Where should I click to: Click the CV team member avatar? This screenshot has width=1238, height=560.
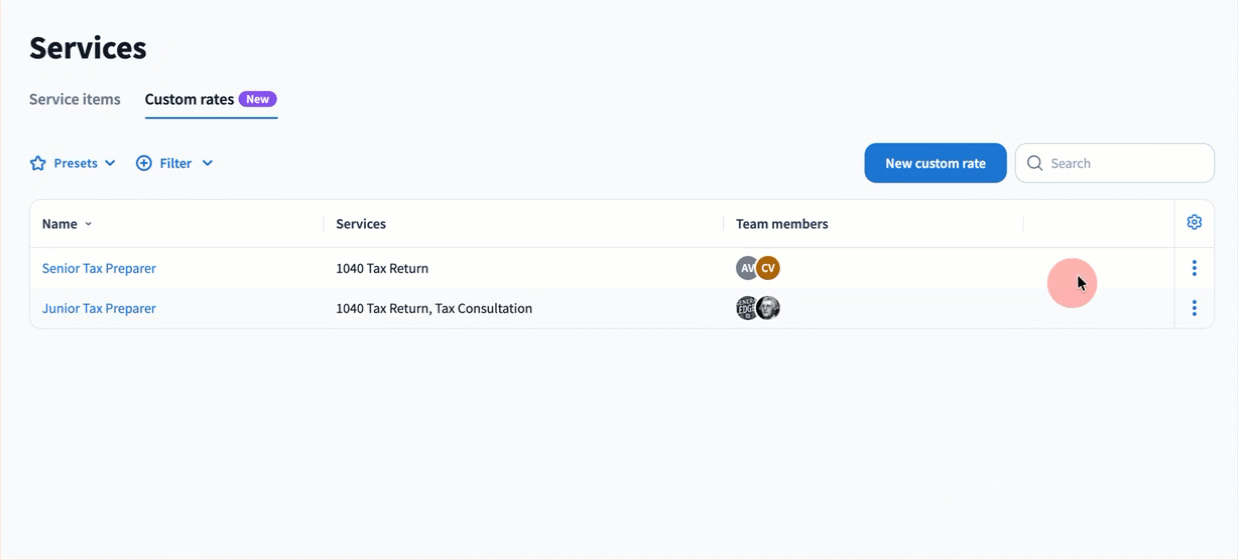point(768,268)
